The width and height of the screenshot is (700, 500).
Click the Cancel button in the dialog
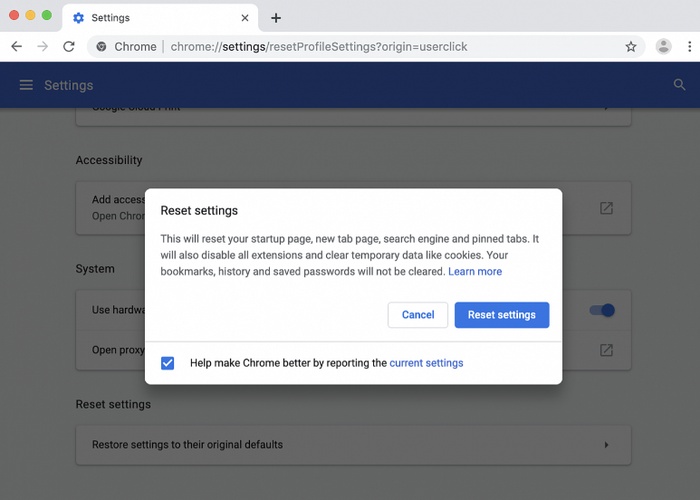tap(418, 315)
